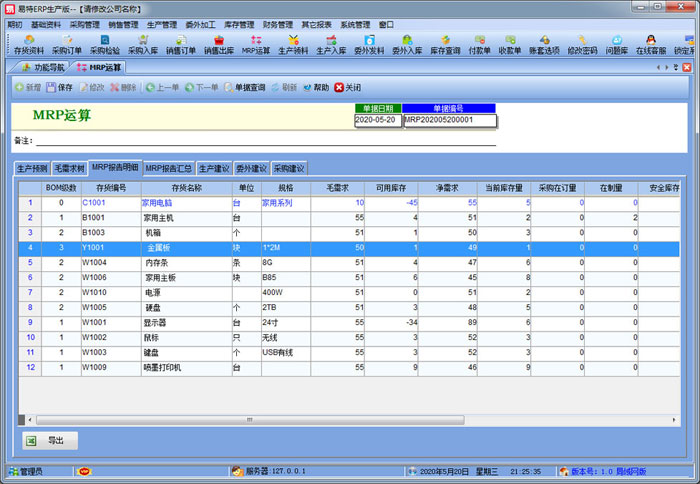Open the 存货资料 inventory data toolbar icon
The height and width of the screenshot is (484, 700).
(x=28, y=44)
